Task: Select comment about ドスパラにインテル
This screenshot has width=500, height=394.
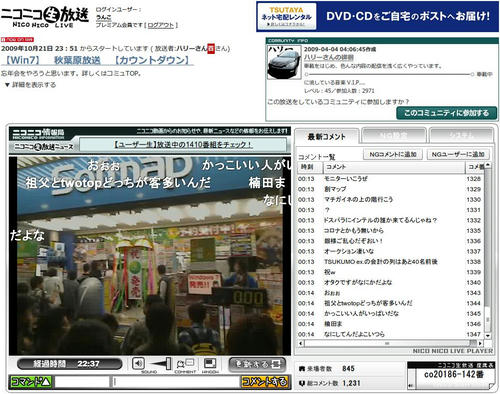Action: click(391, 220)
